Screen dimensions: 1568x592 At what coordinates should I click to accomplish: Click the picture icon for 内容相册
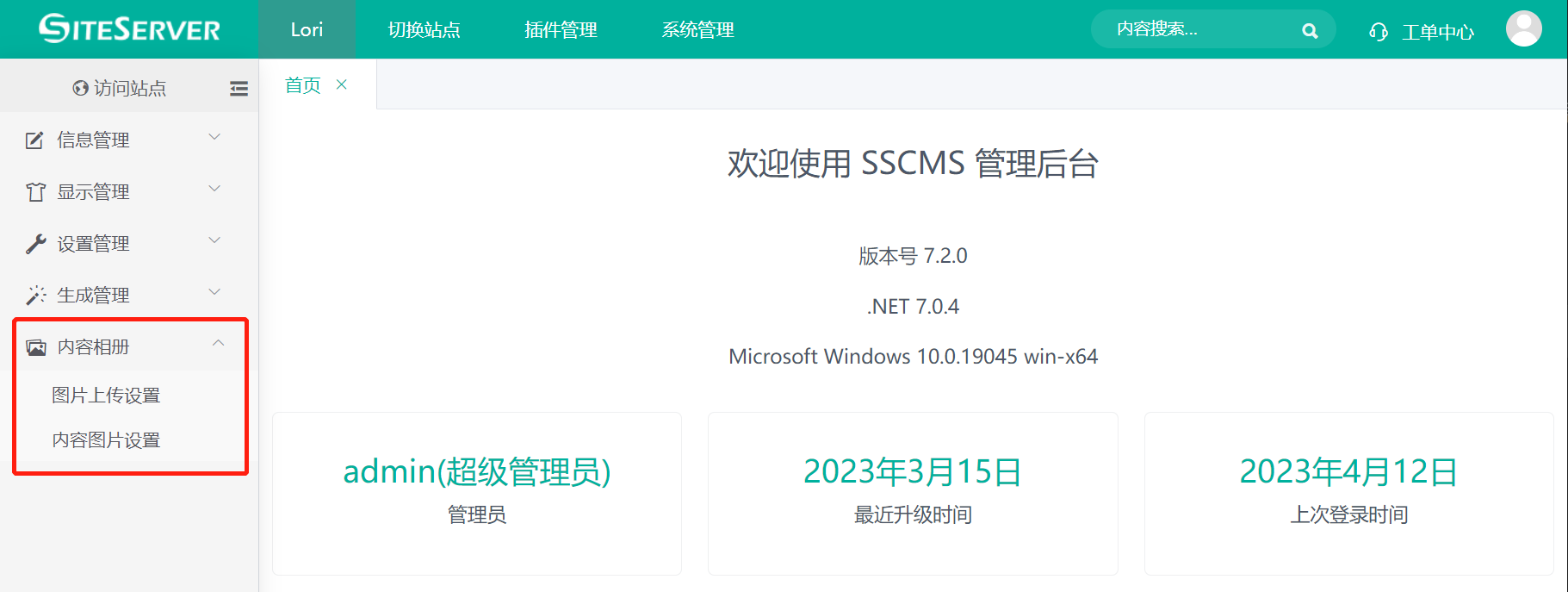pyautogui.click(x=35, y=347)
